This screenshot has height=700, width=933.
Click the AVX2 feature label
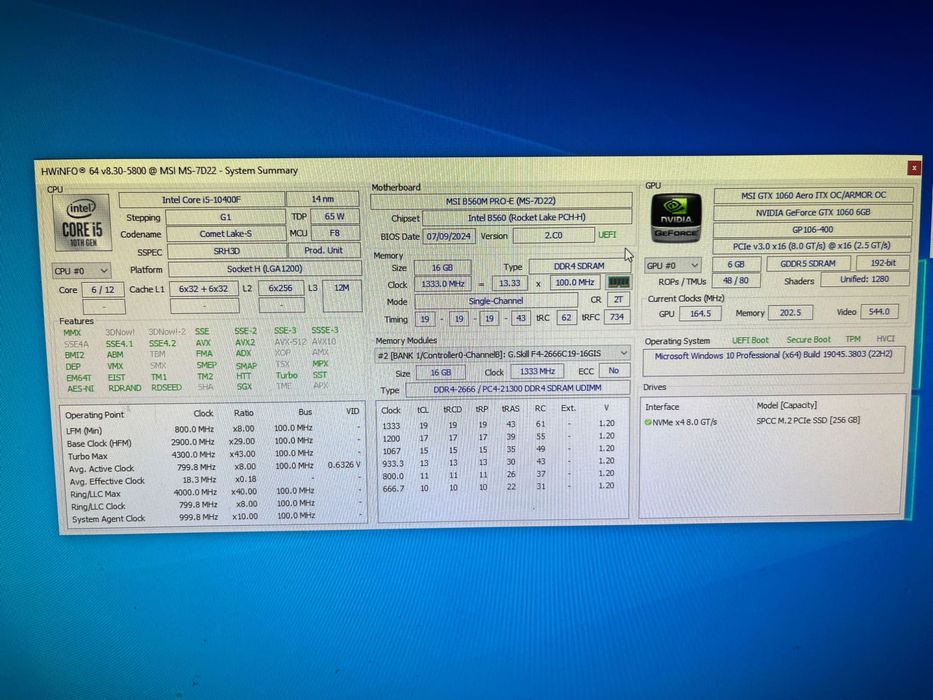pyautogui.click(x=245, y=343)
